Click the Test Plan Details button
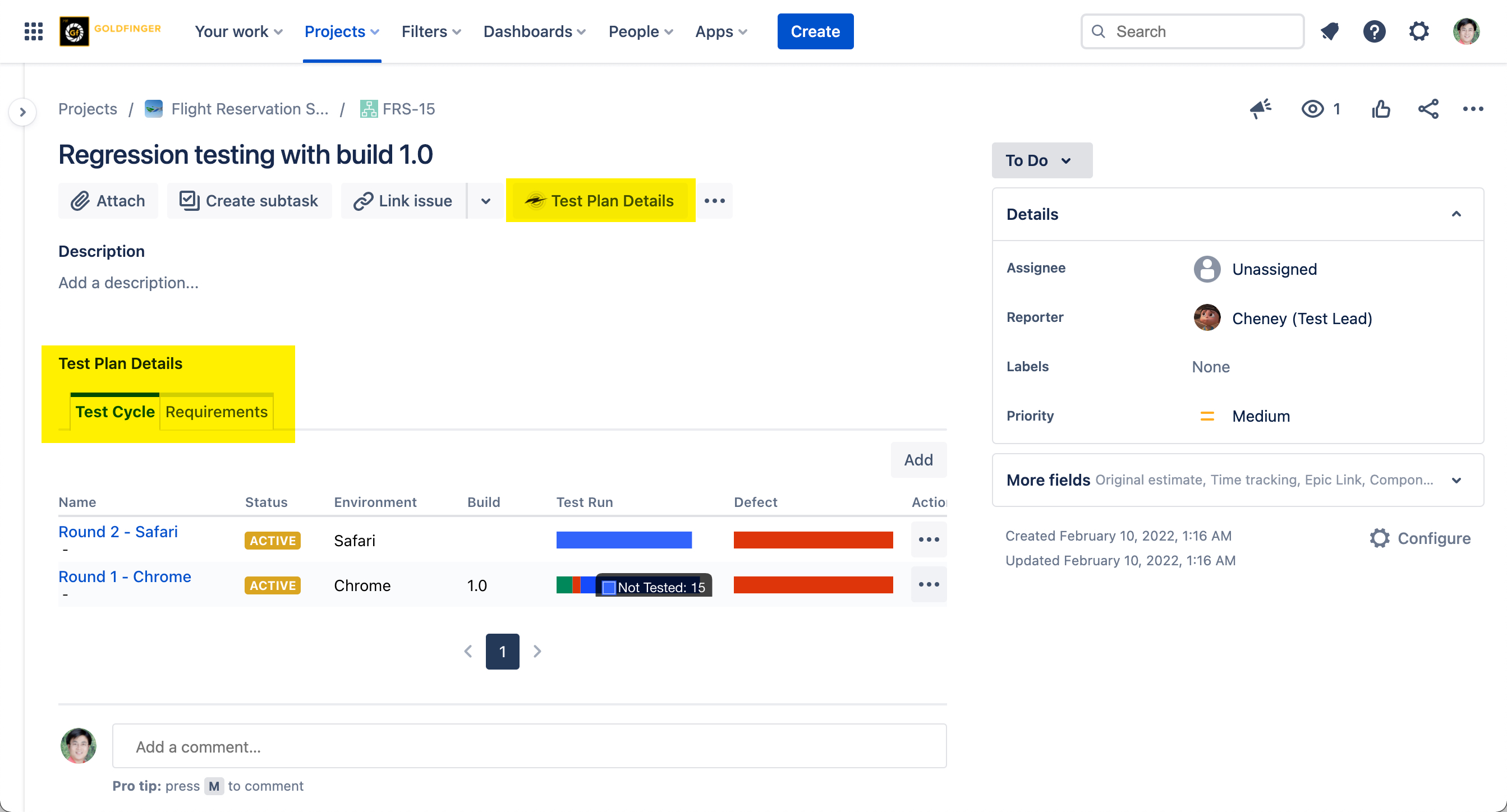 tap(601, 201)
